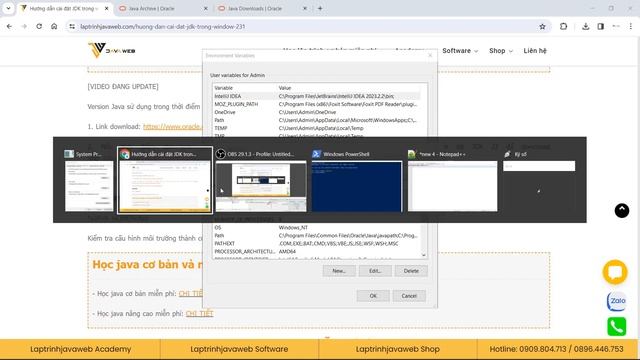
Task: Open CHI TIẾT link for Học java cơ bản
Action: tap(191, 293)
